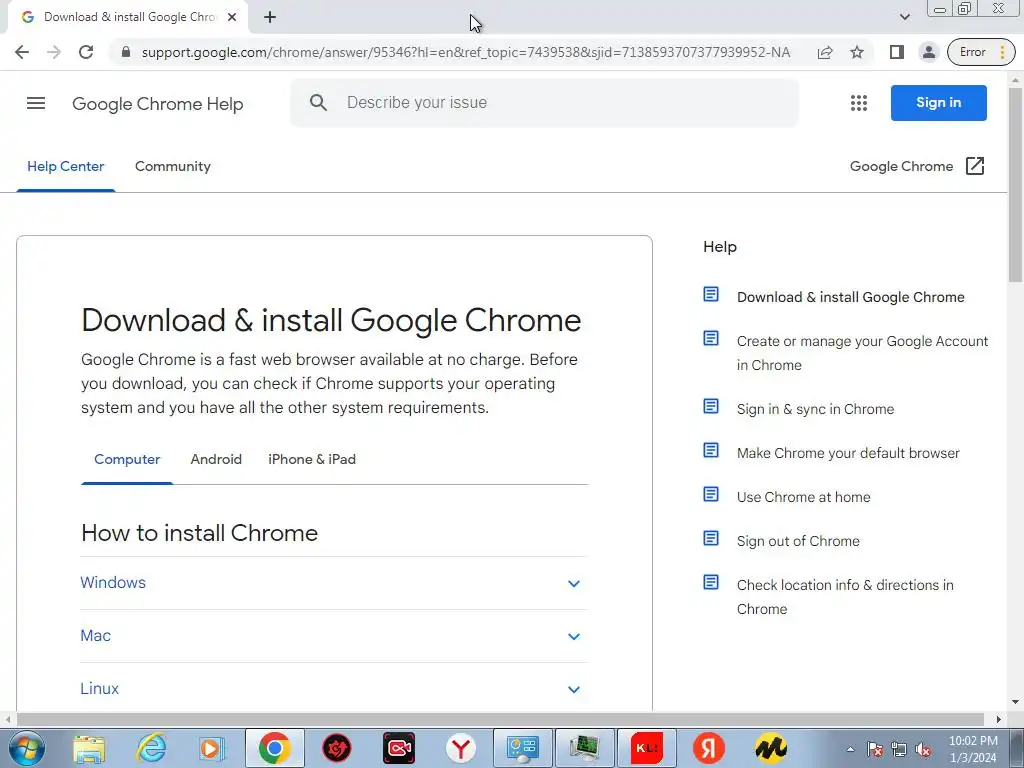This screenshot has height=768, width=1024.
Task: Open the yellow squiggle taskbar icon
Action: 771,748
